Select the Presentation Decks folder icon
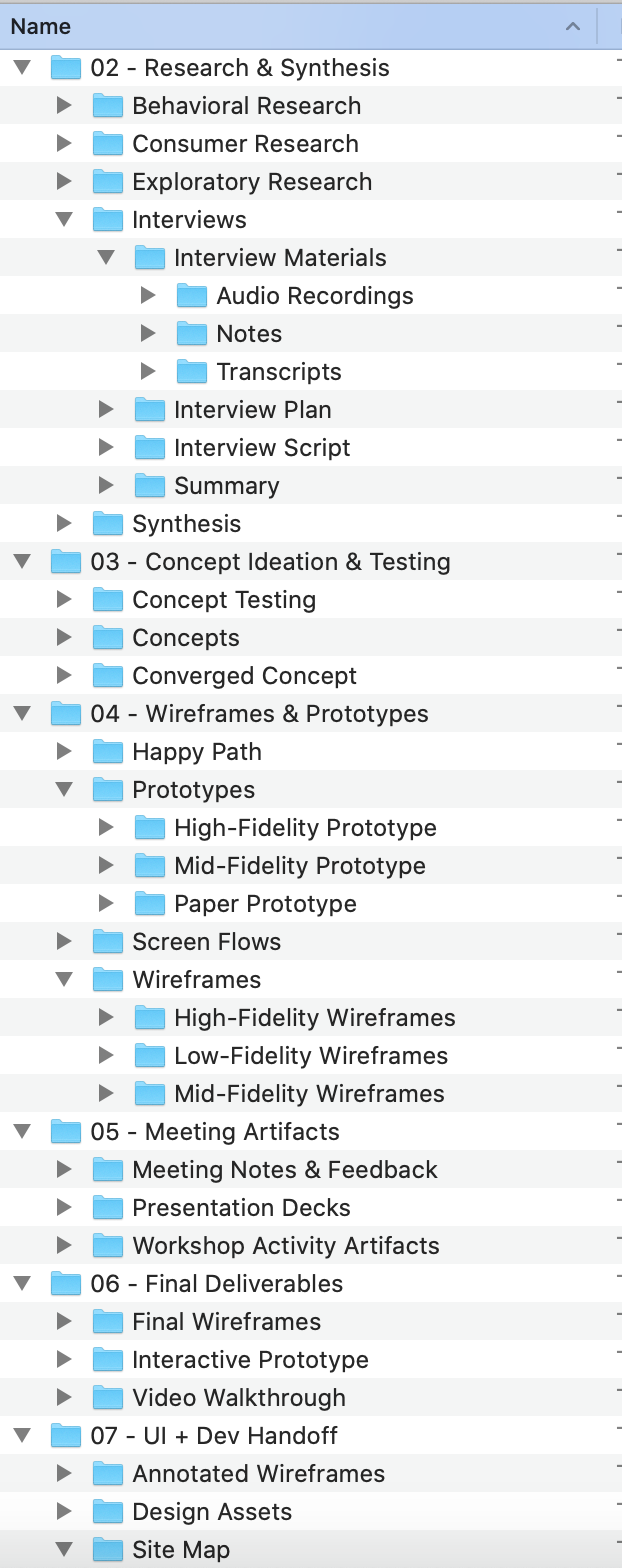Image resolution: width=622 pixels, height=1568 pixels. [x=107, y=1208]
